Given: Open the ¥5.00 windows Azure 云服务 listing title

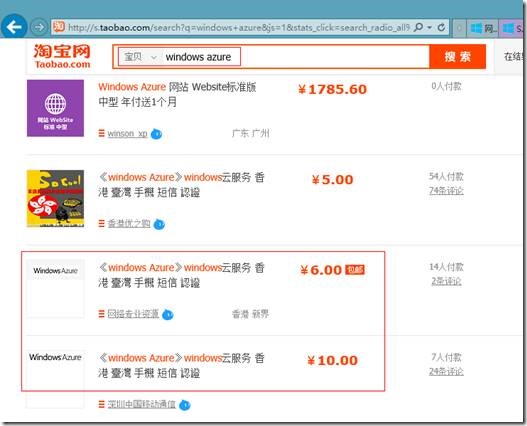Looking at the screenshot, I should coord(181,185).
